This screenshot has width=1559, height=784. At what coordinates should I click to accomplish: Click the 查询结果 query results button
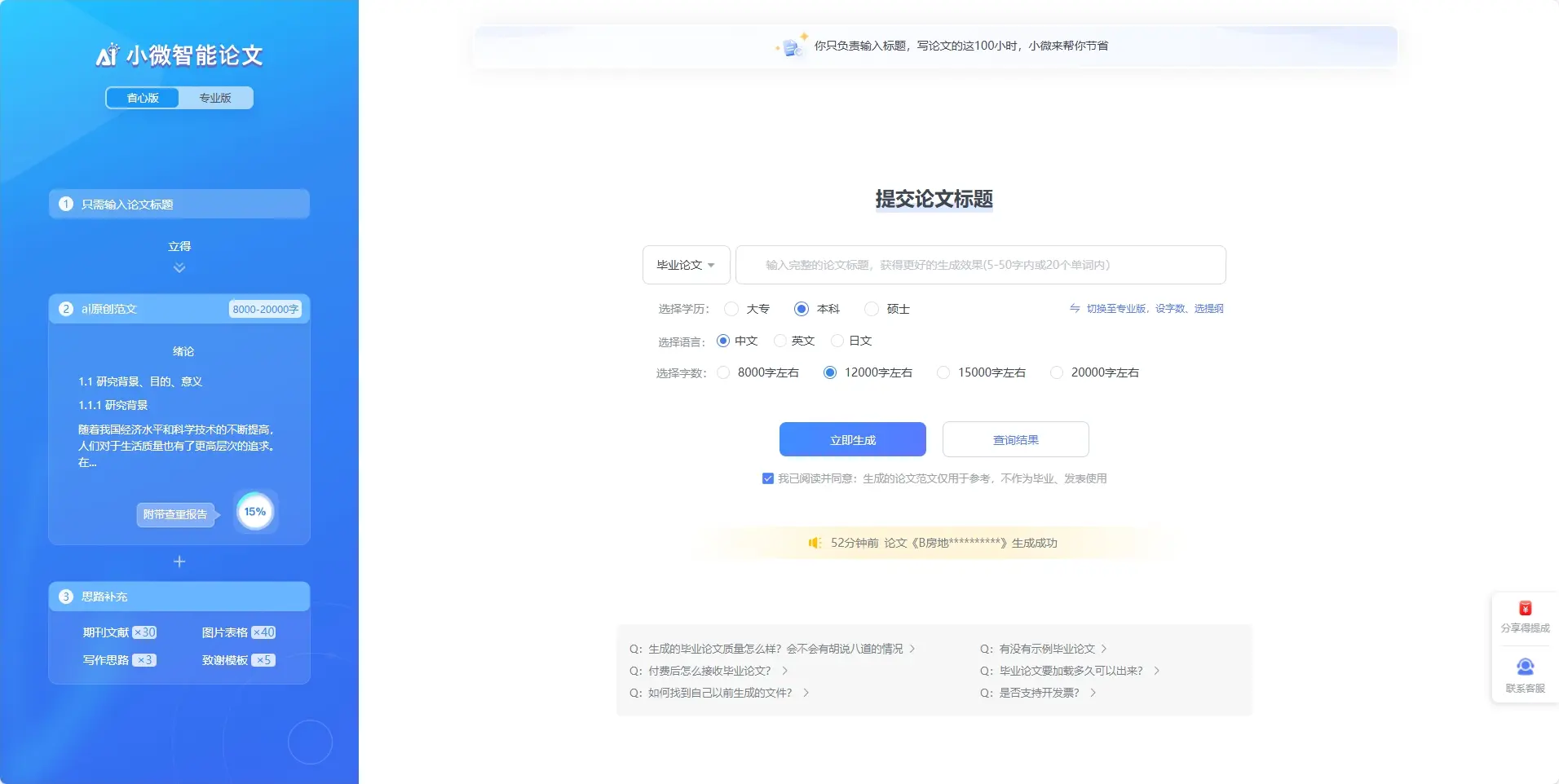1015,439
